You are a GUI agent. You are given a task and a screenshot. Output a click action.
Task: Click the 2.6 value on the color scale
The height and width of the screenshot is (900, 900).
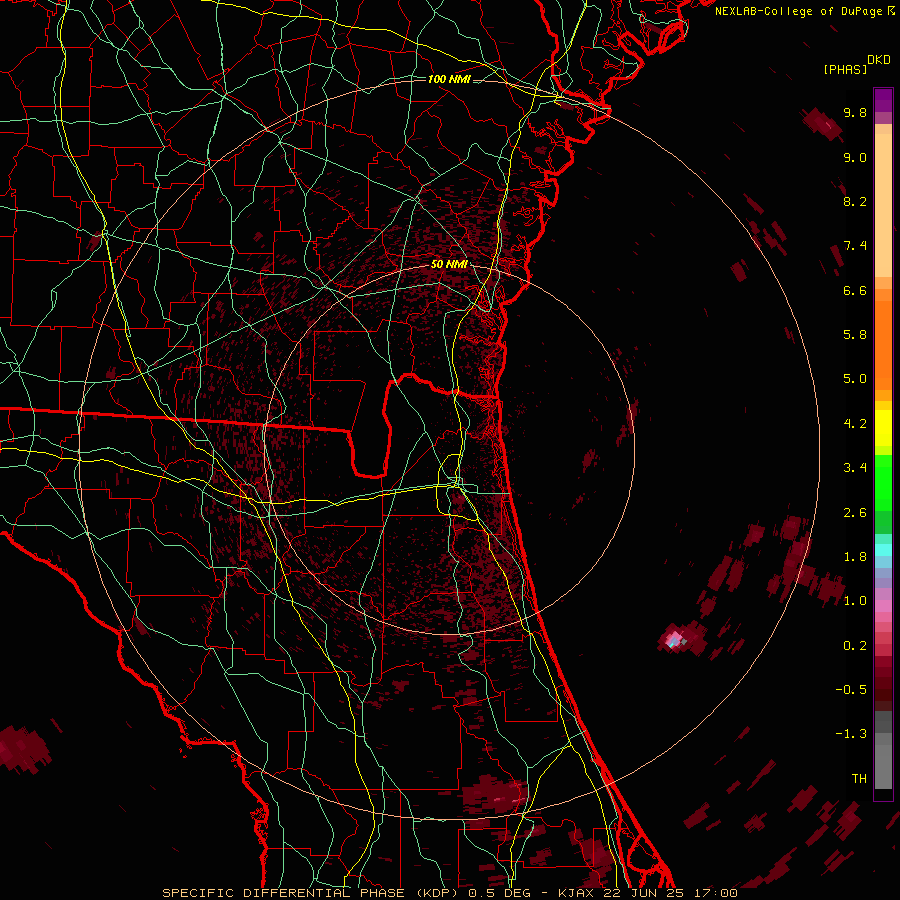coord(855,513)
